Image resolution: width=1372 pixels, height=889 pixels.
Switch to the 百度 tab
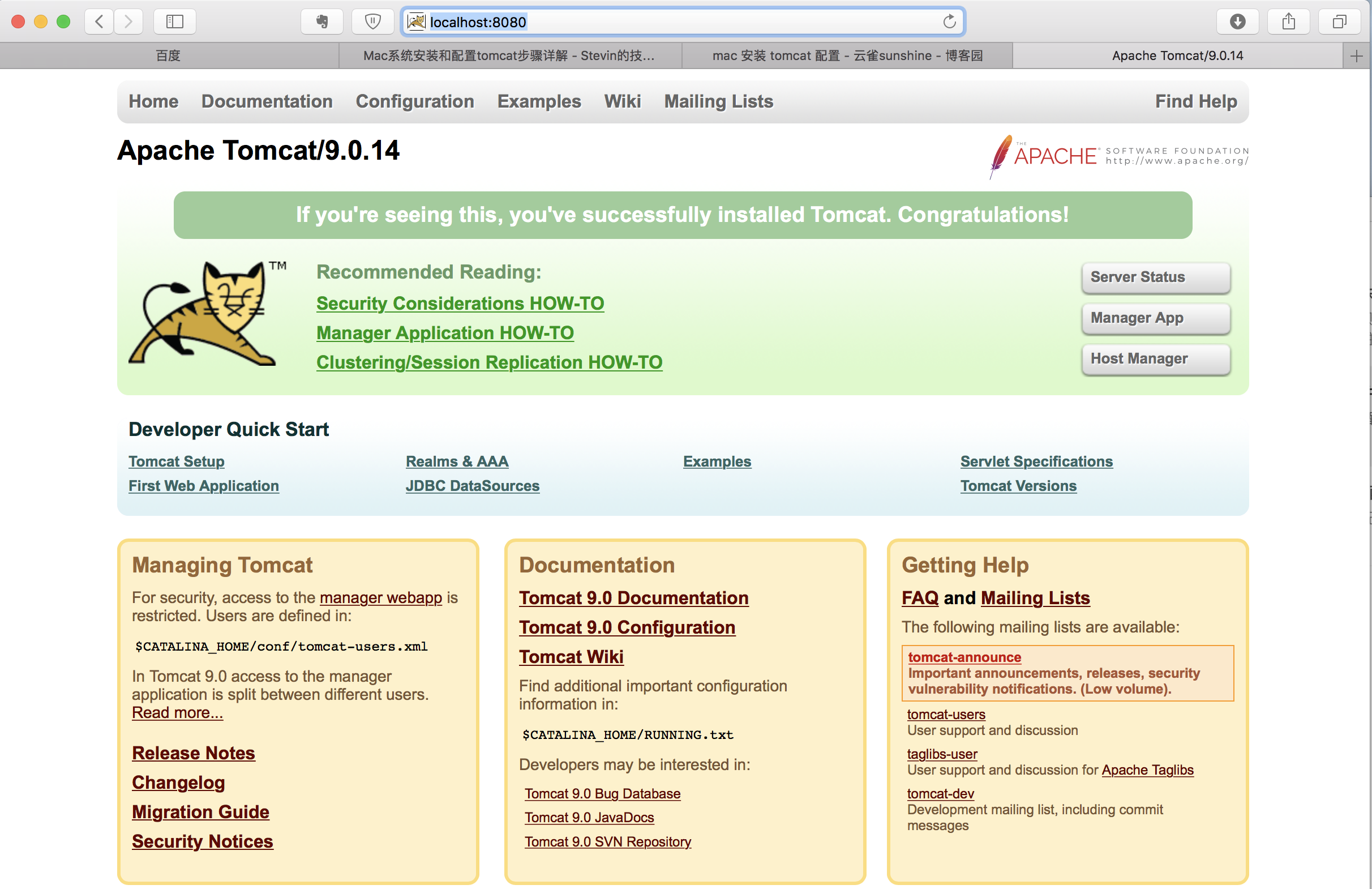(x=169, y=56)
